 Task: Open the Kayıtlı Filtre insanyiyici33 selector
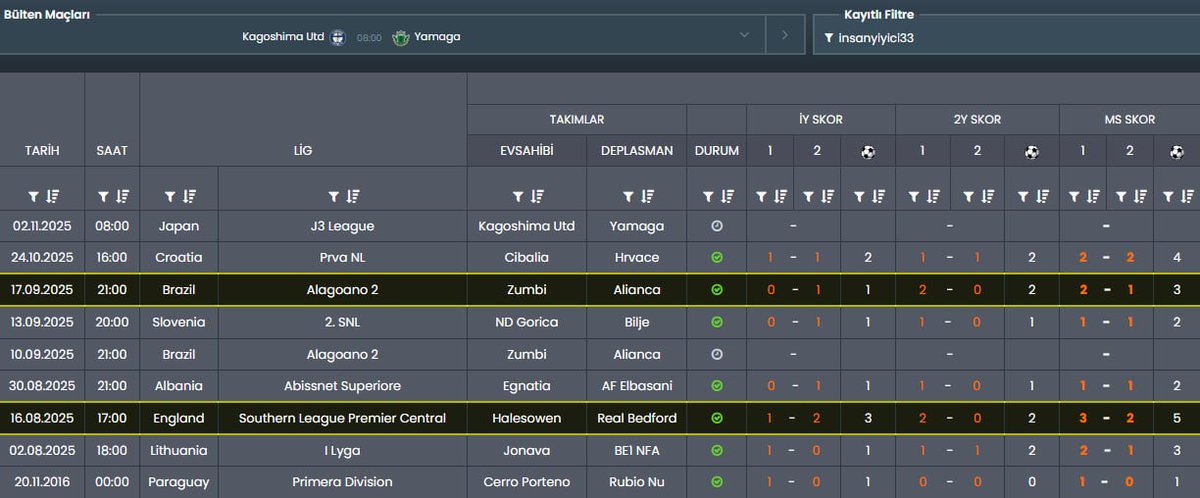tap(1006, 38)
